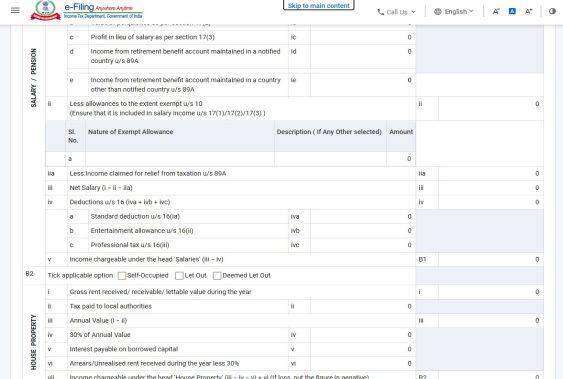Open the hamburger navigation menu

tap(15, 10)
